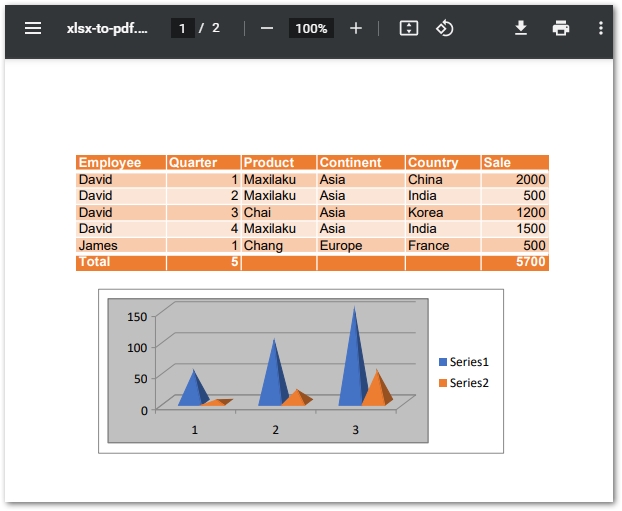Screen dimensions: 622x511
Task: Open the sidebar hamburger menu
Action: pyautogui.click(x=33, y=28)
